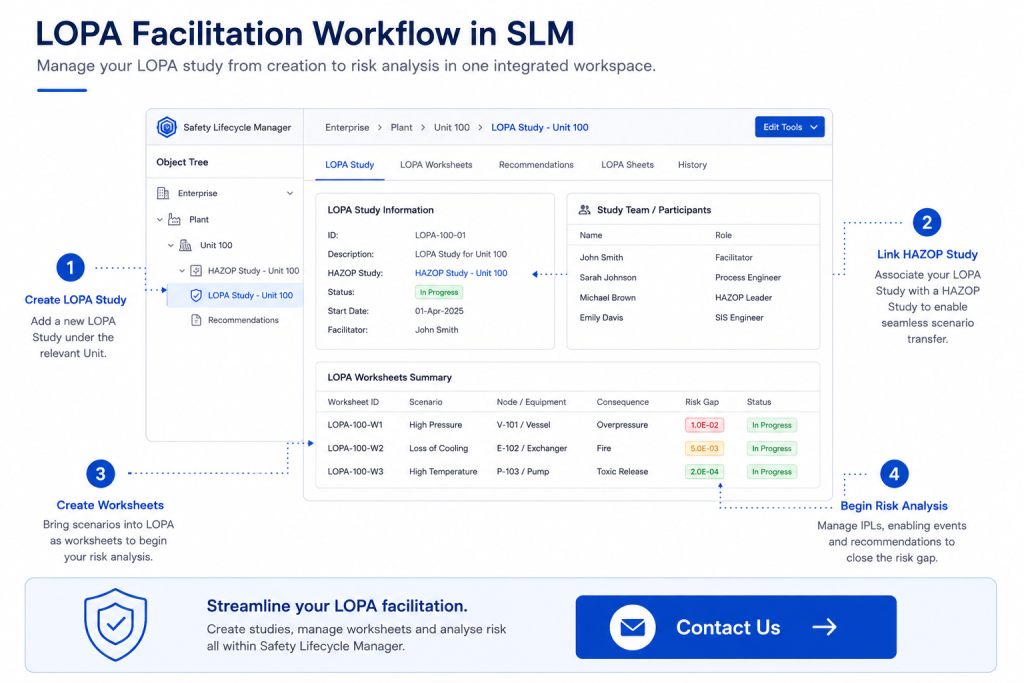Click In Progress status for LOPA-100-W1
Viewport: 1024px width, 683px height.
[x=771, y=425]
